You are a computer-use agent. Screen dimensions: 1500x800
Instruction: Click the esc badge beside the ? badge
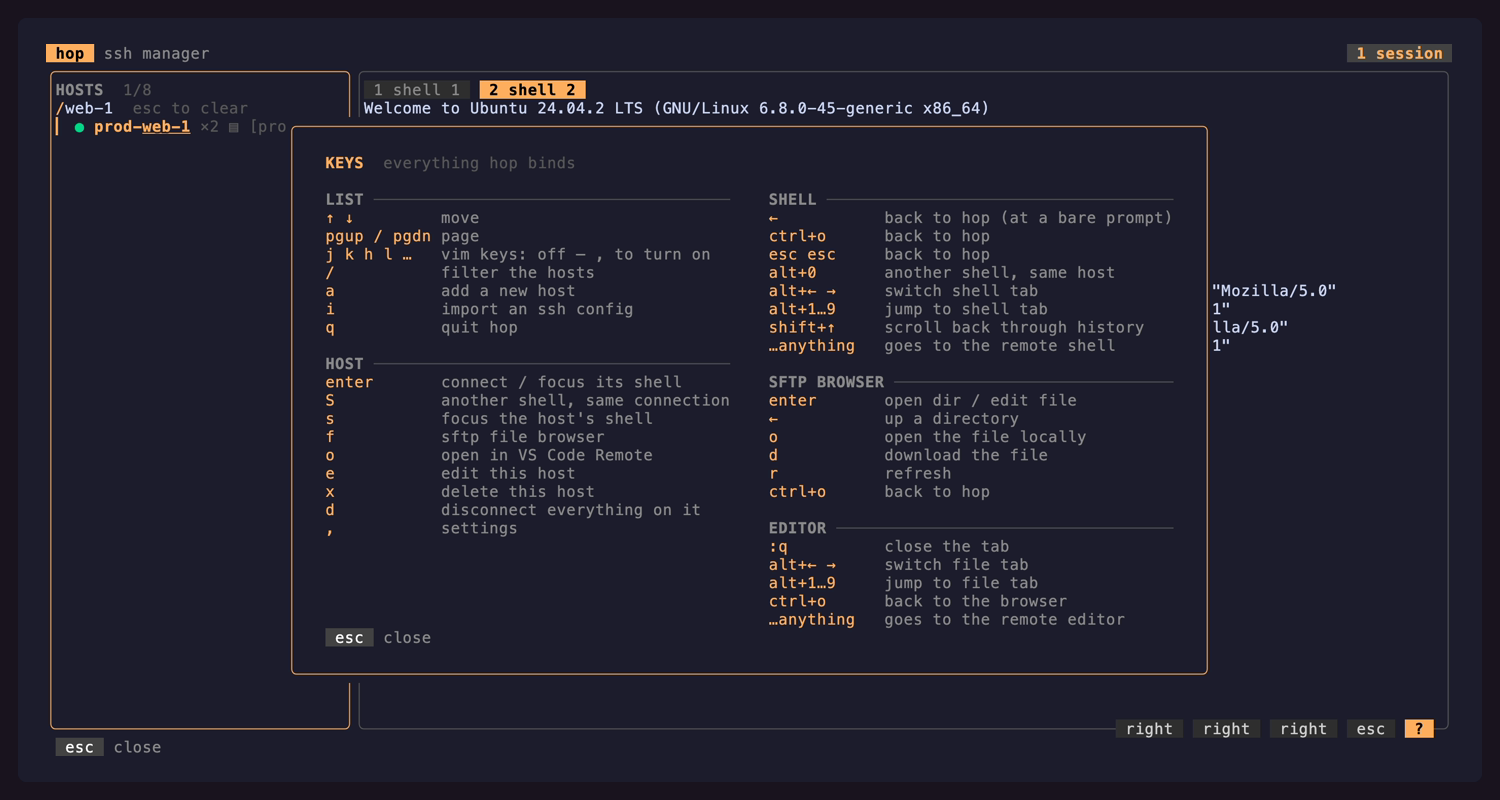(1370, 729)
